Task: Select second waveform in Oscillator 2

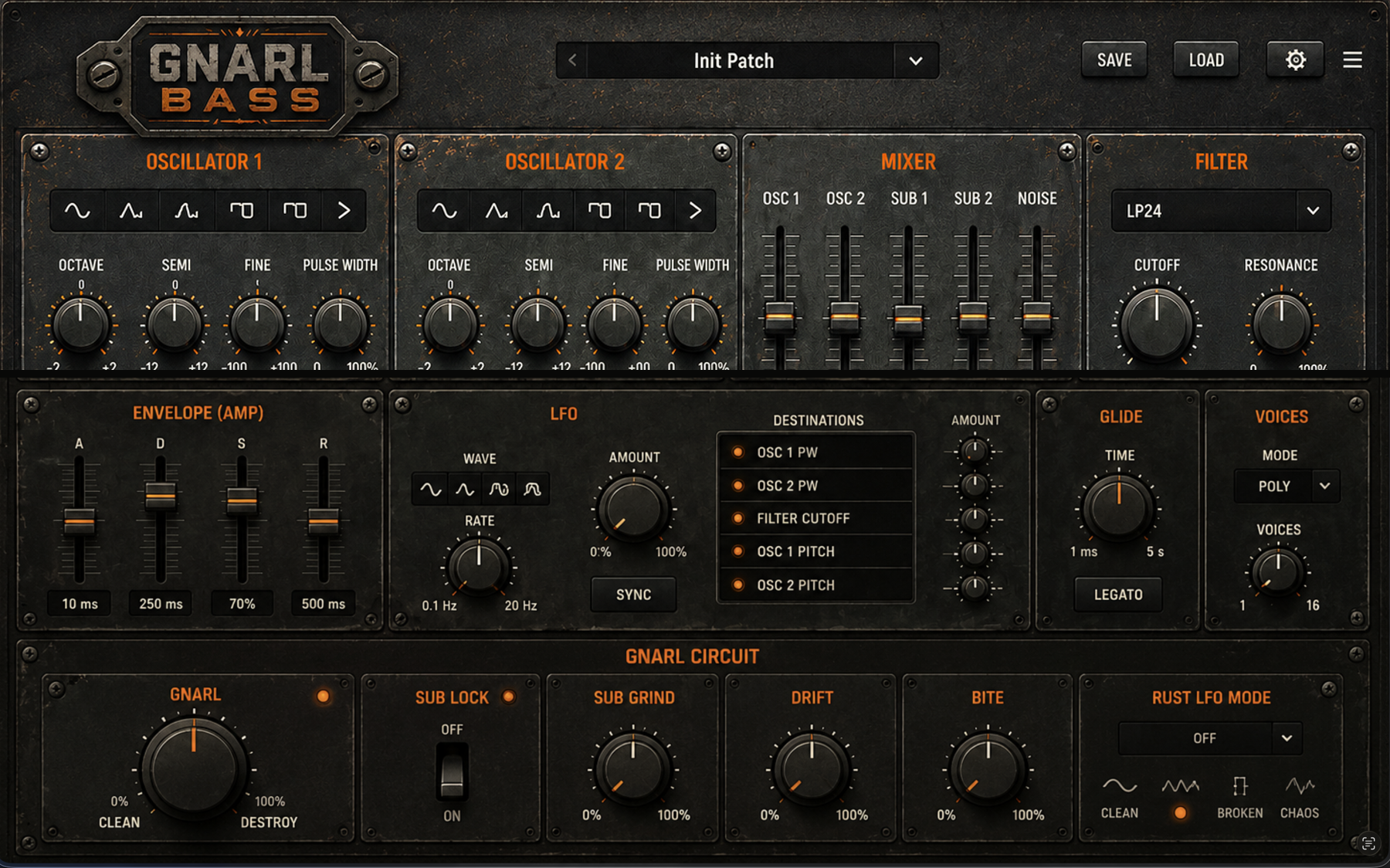Action: point(497,210)
